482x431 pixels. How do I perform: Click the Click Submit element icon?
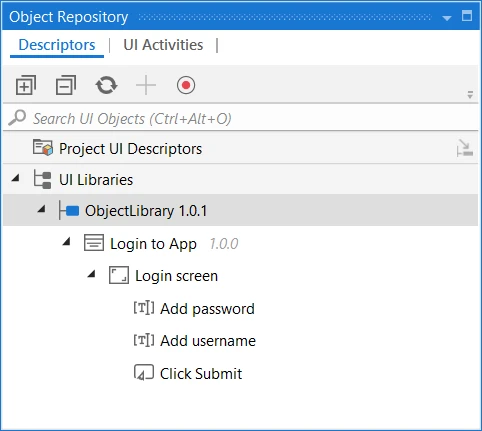tap(144, 372)
